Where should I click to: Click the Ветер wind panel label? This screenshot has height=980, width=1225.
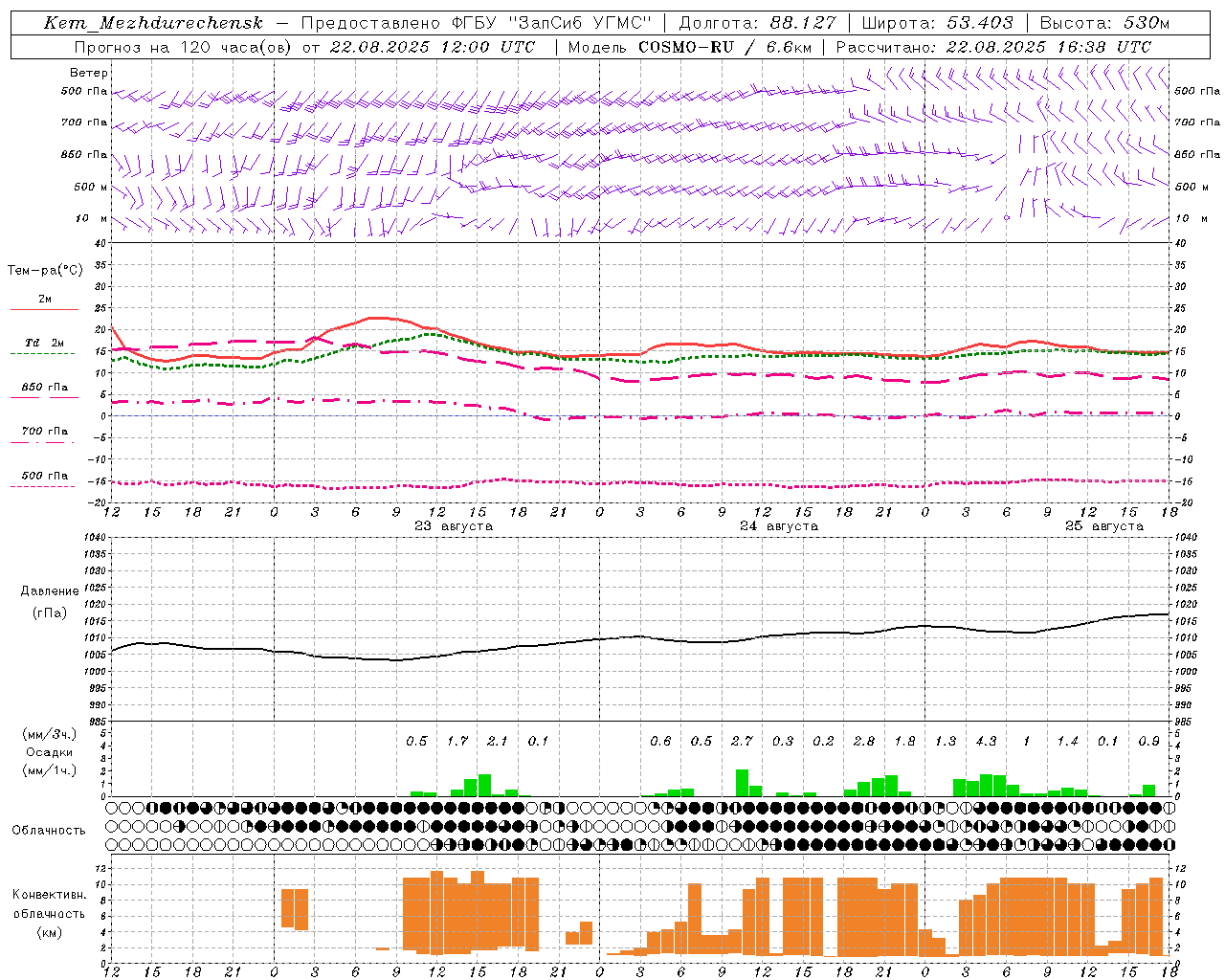(89, 73)
